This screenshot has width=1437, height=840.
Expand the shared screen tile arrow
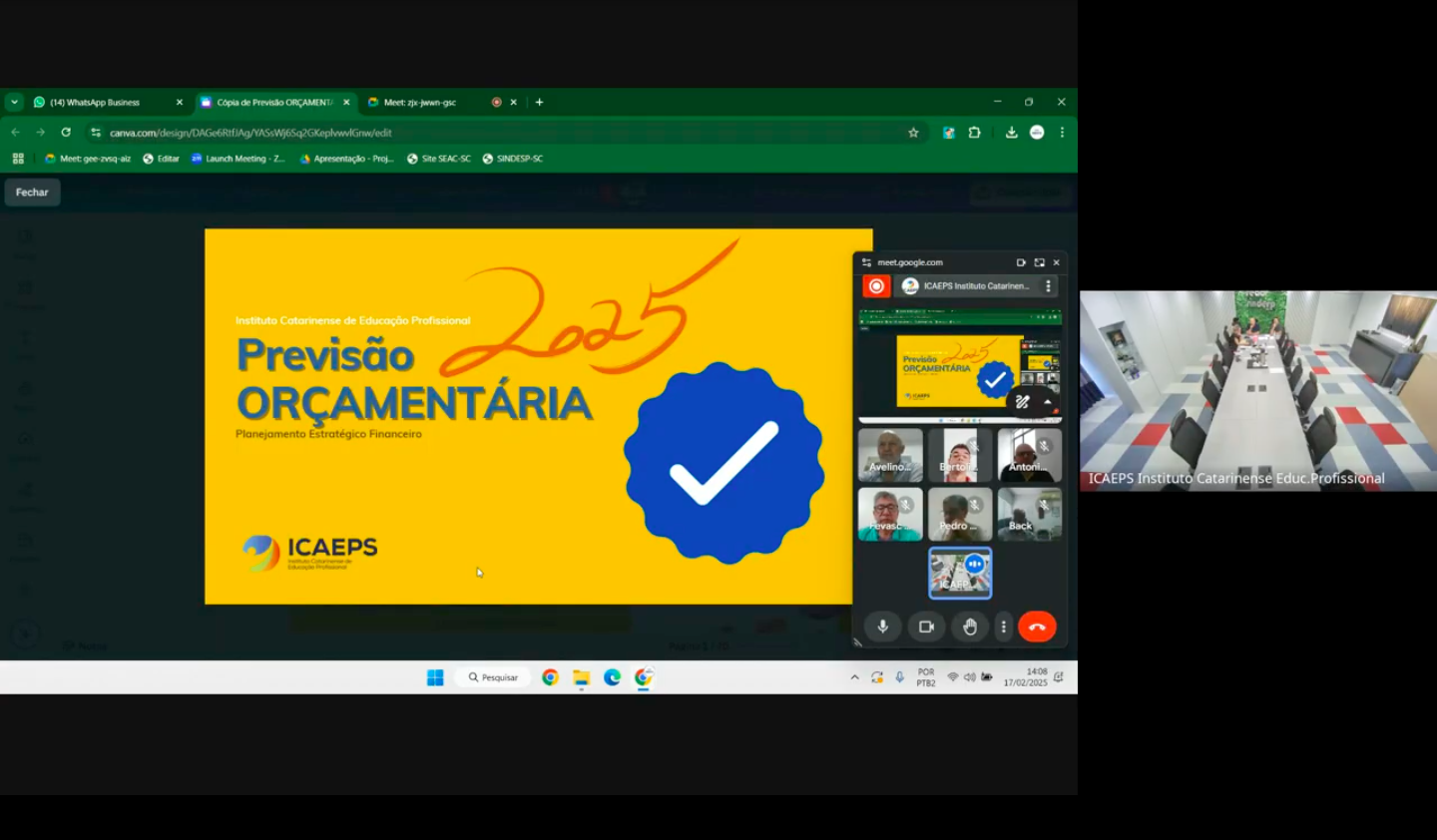[x=1048, y=401]
